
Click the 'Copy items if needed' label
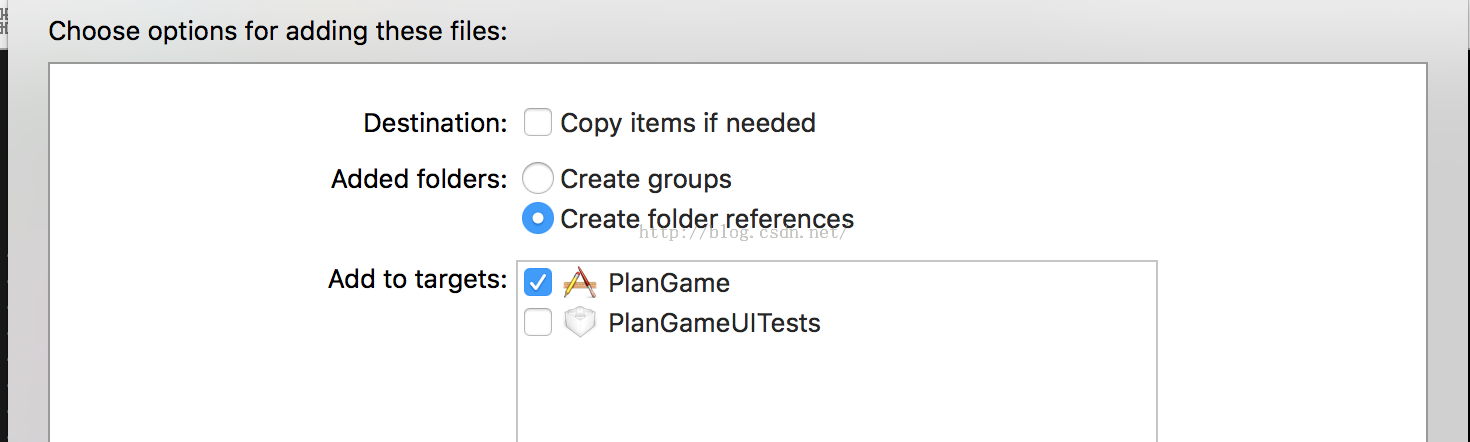pos(688,123)
